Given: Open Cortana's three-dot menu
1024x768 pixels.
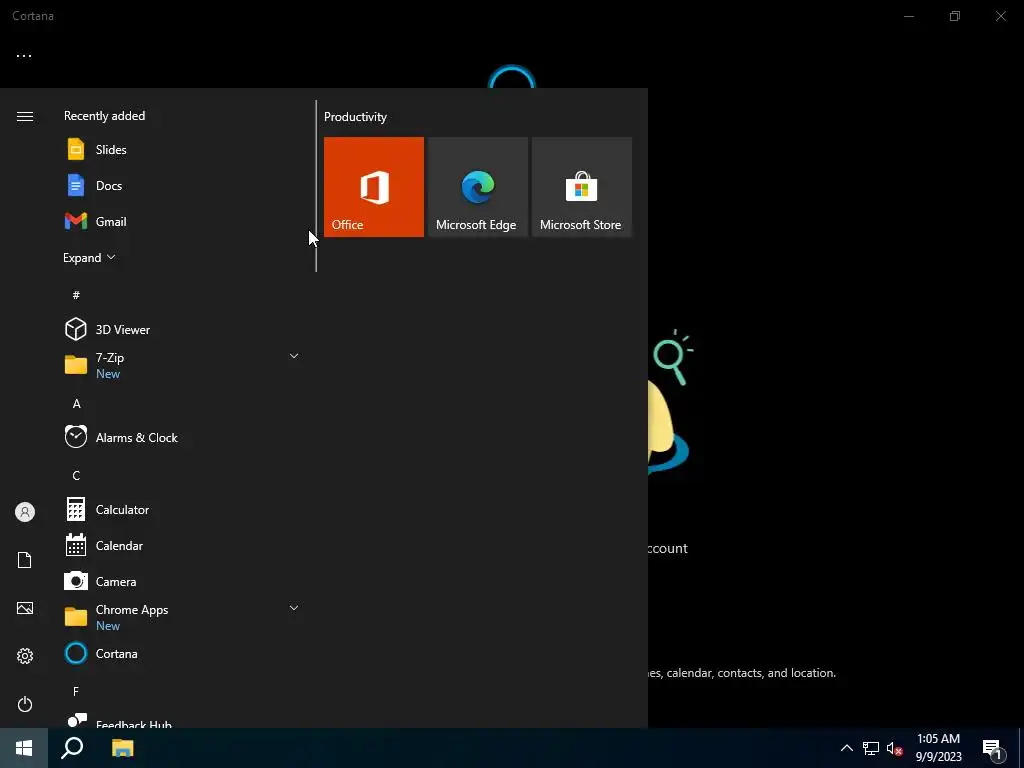Looking at the screenshot, I should tap(24, 56).
